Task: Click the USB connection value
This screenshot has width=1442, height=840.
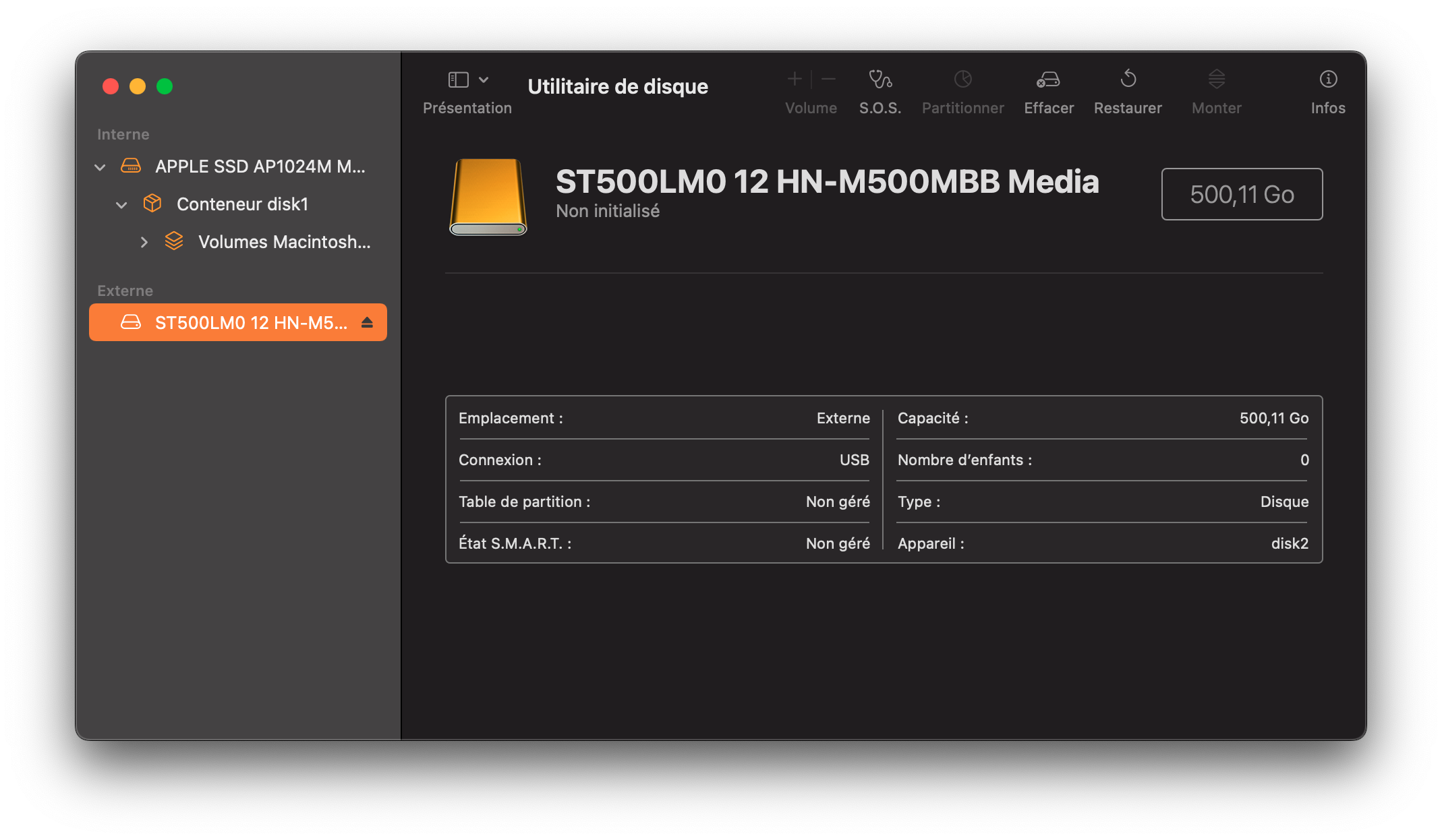Action: click(855, 460)
